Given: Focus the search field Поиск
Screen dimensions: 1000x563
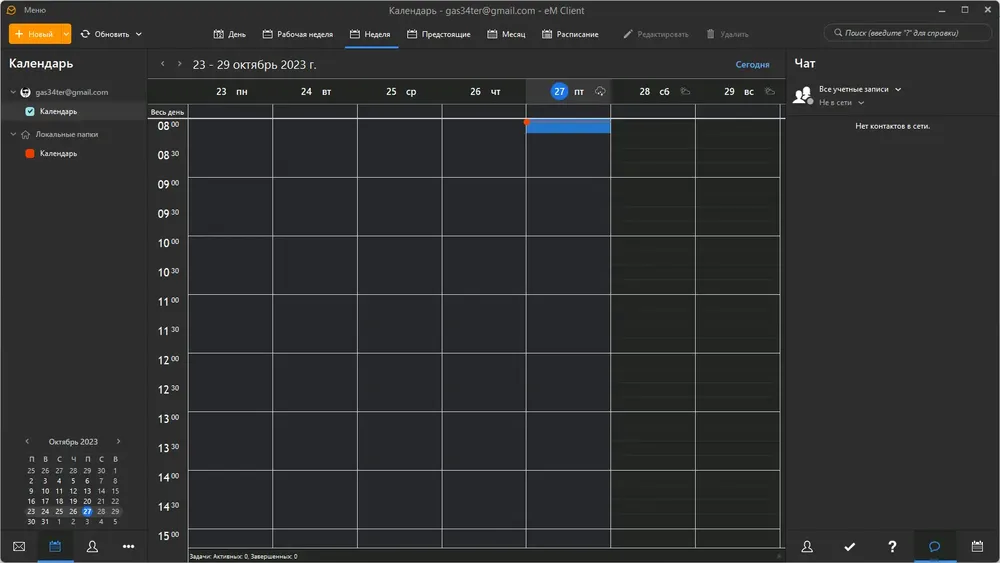Looking at the screenshot, I should click(908, 33).
